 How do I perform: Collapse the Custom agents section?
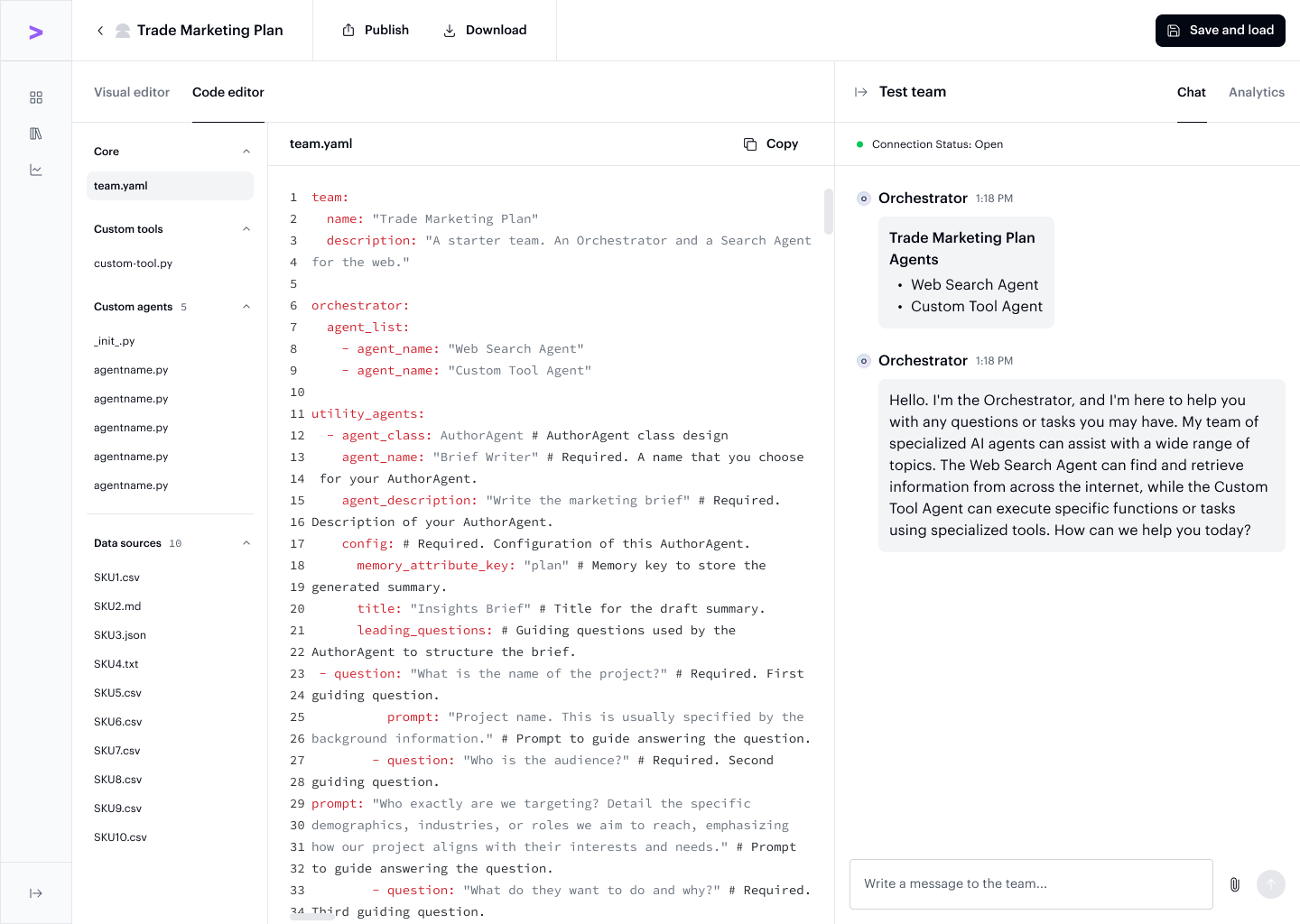(246, 307)
